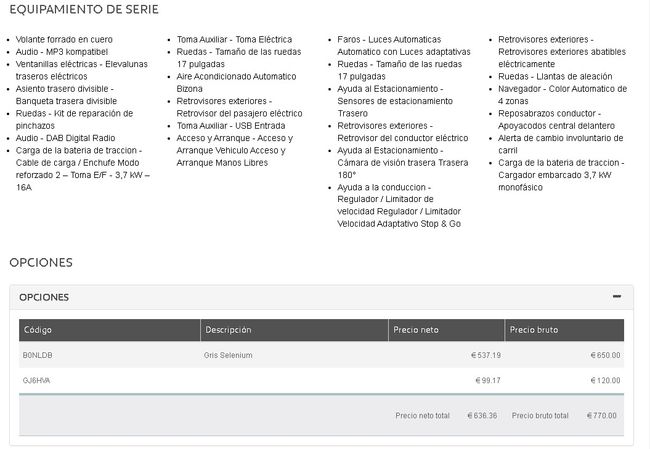Click the € 650.00 gross price
This screenshot has width=650, height=449.
(604, 355)
